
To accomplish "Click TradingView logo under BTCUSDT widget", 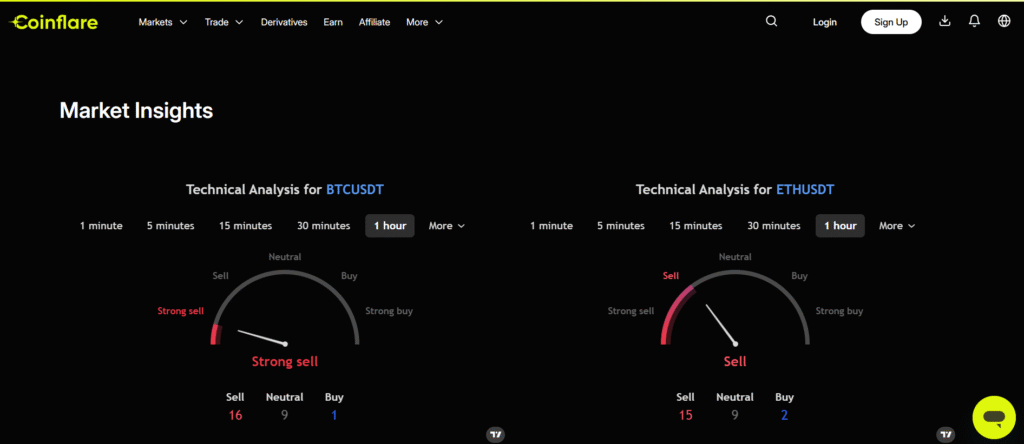I will [495, 434].
